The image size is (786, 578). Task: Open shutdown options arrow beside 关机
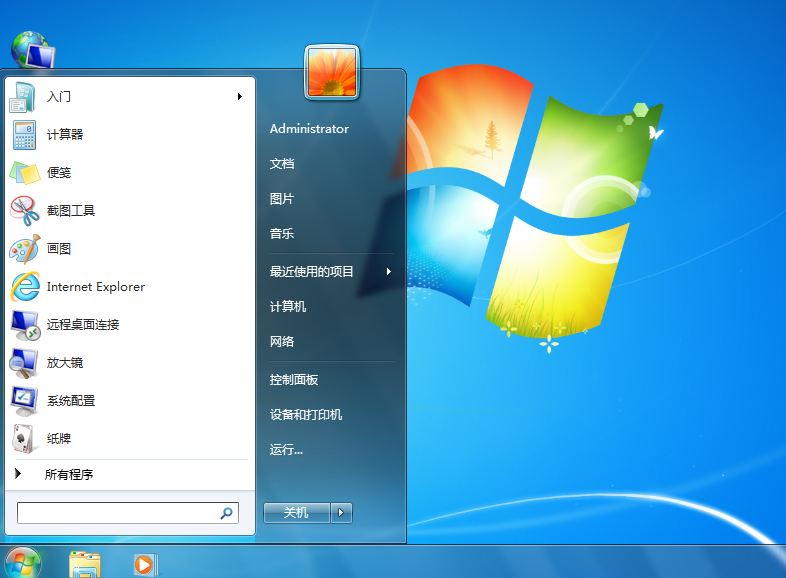click(342, 513)
